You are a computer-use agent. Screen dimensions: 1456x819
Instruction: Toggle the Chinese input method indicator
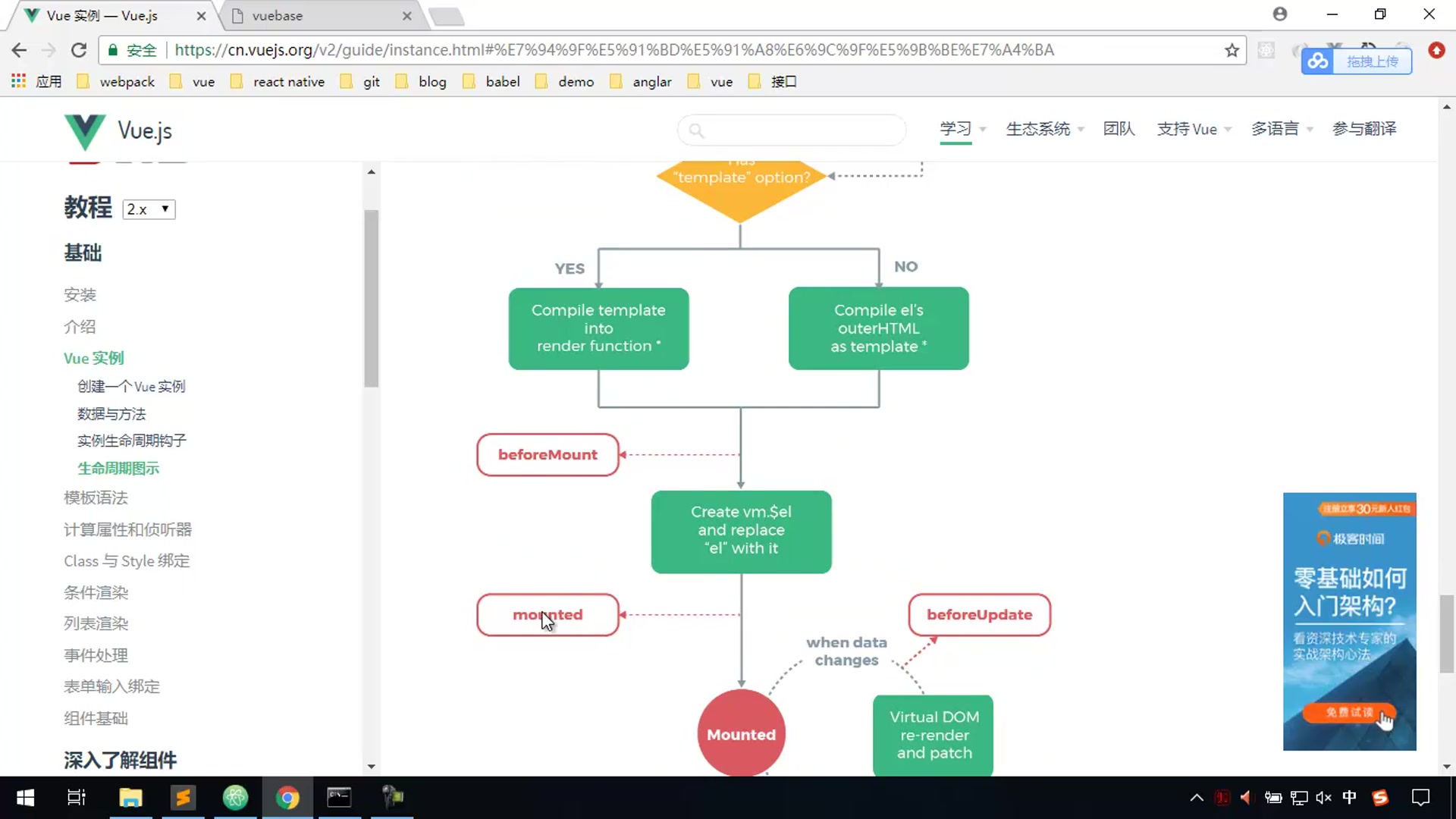(x=1350, y=798)
